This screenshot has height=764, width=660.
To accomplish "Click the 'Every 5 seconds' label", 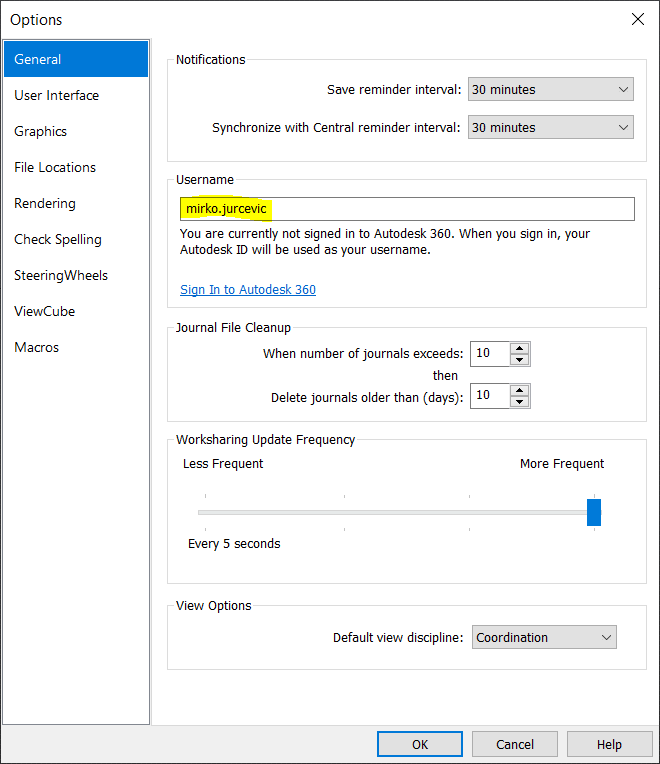I will pyautogui.click(x=234, y=543).
